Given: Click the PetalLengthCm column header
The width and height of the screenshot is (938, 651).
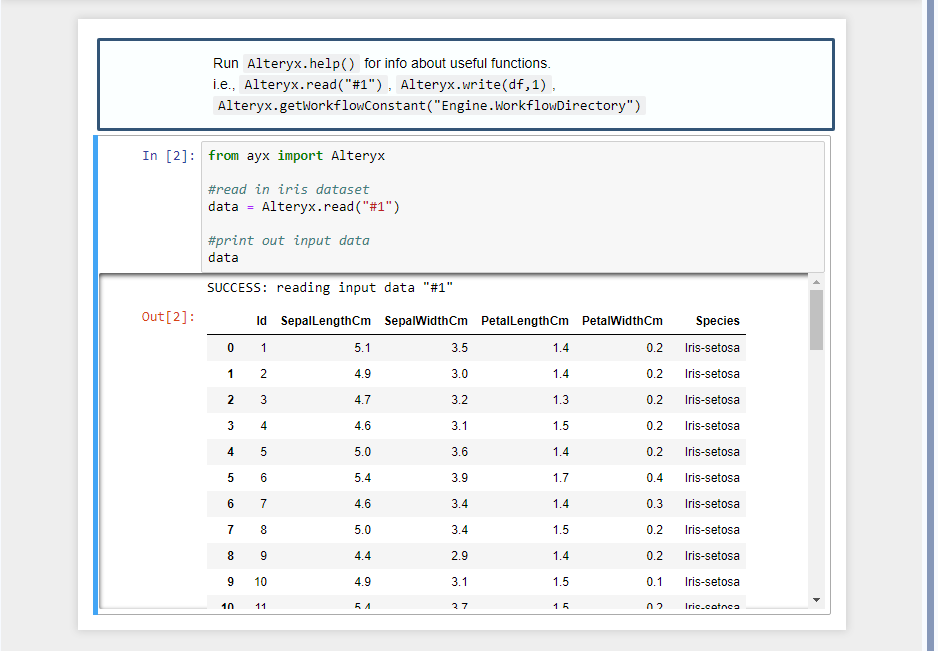Looking at the screenshot, I should click(x=525, y=321).
